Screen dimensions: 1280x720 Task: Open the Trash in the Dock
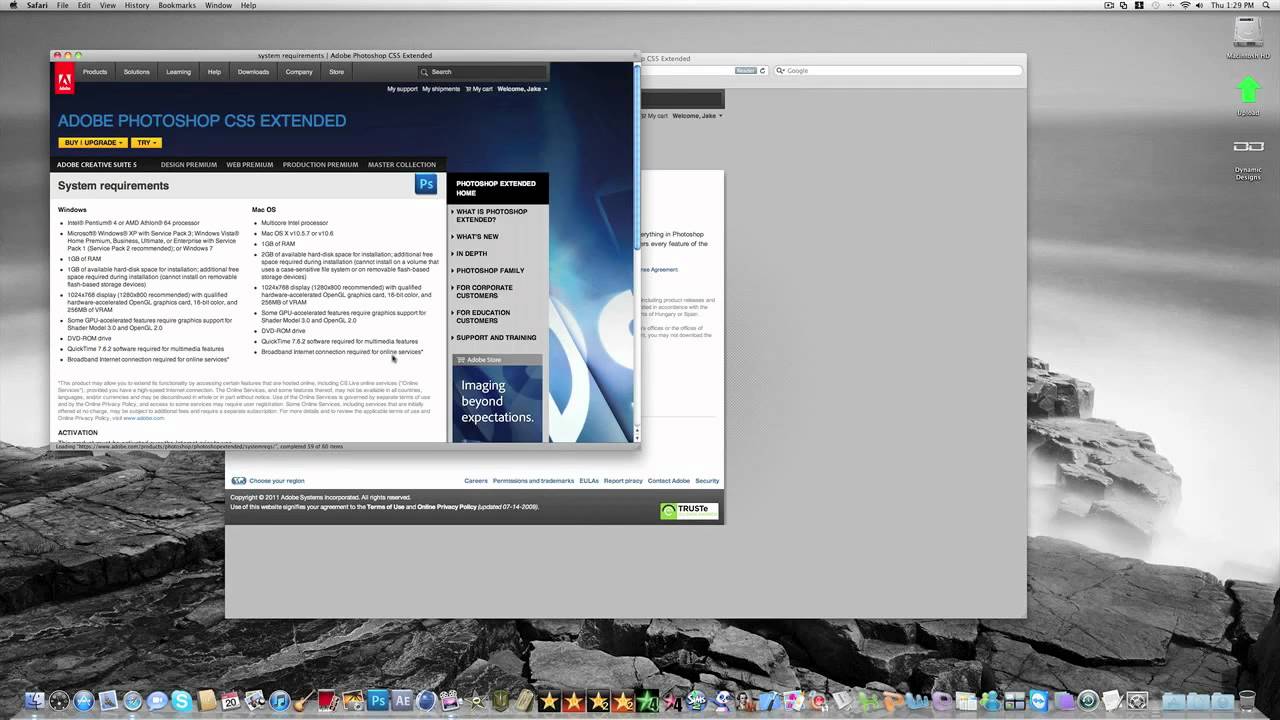[x=1247, y=701]
